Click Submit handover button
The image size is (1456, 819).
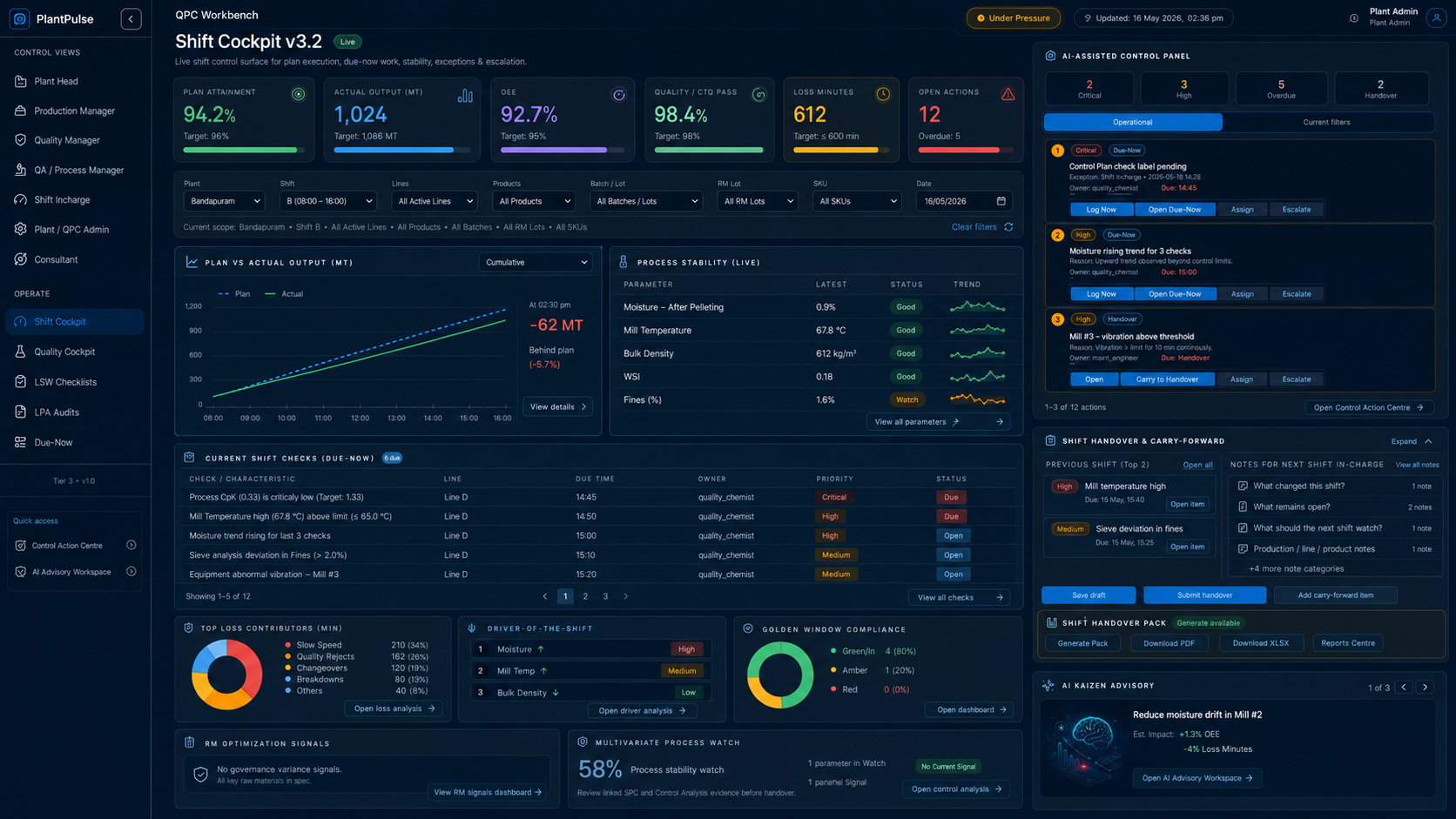(1204, 595)
